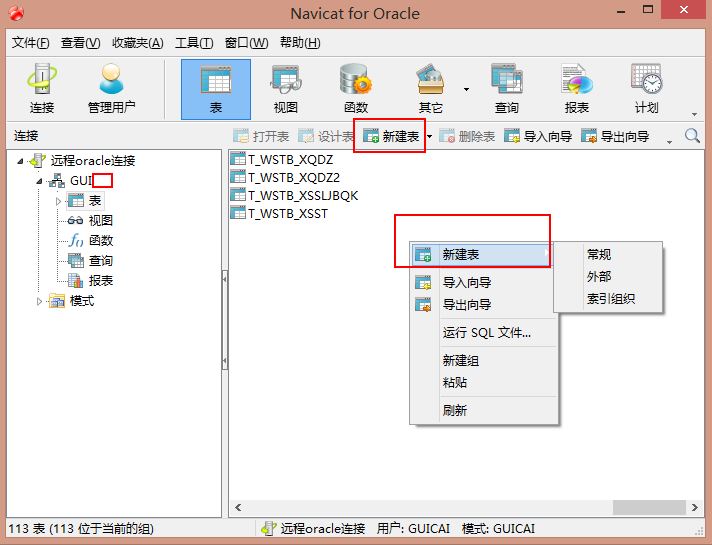Image resolution: width=712 pixels, height=545 pixels.
Task: Expand the 其它 dropdown arrow
Action: [x=466, y=89]
